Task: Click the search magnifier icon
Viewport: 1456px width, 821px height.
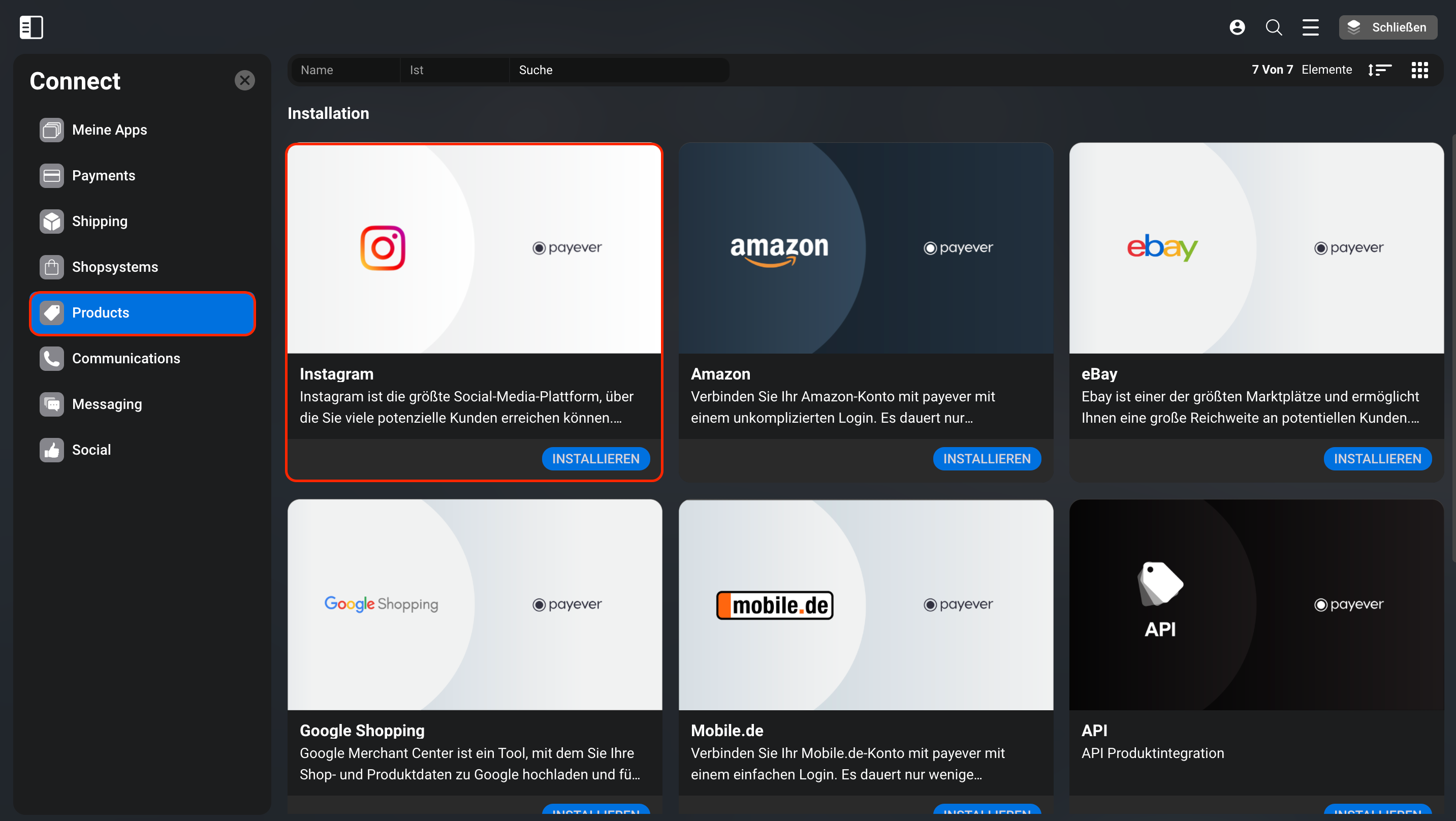Action: (1274, 27)
